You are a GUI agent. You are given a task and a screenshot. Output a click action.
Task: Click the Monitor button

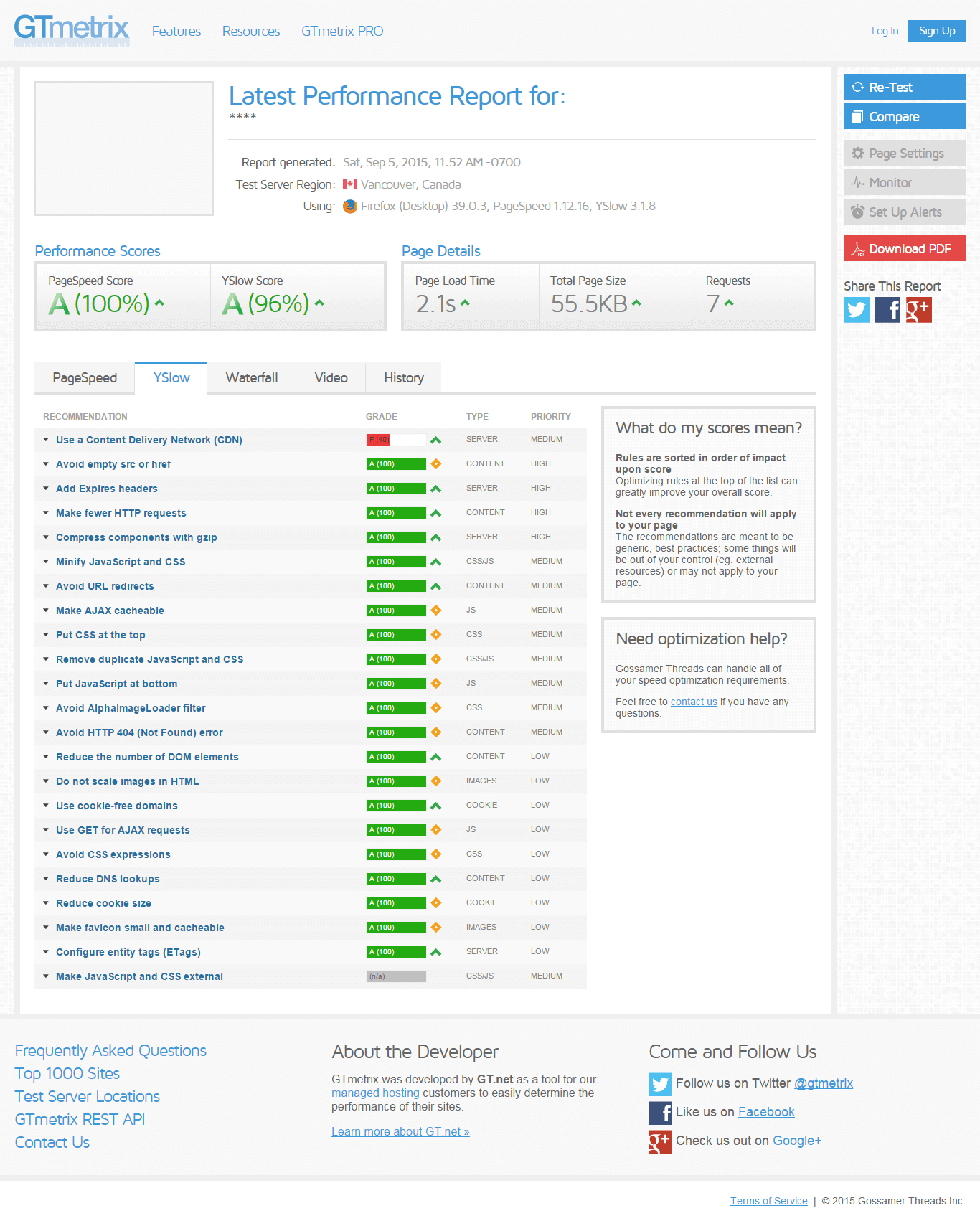click(x=905, y=182)
